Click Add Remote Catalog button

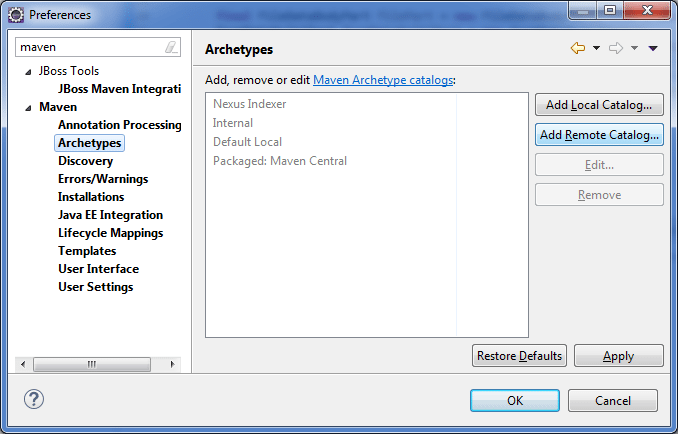(x=599, y=135)
